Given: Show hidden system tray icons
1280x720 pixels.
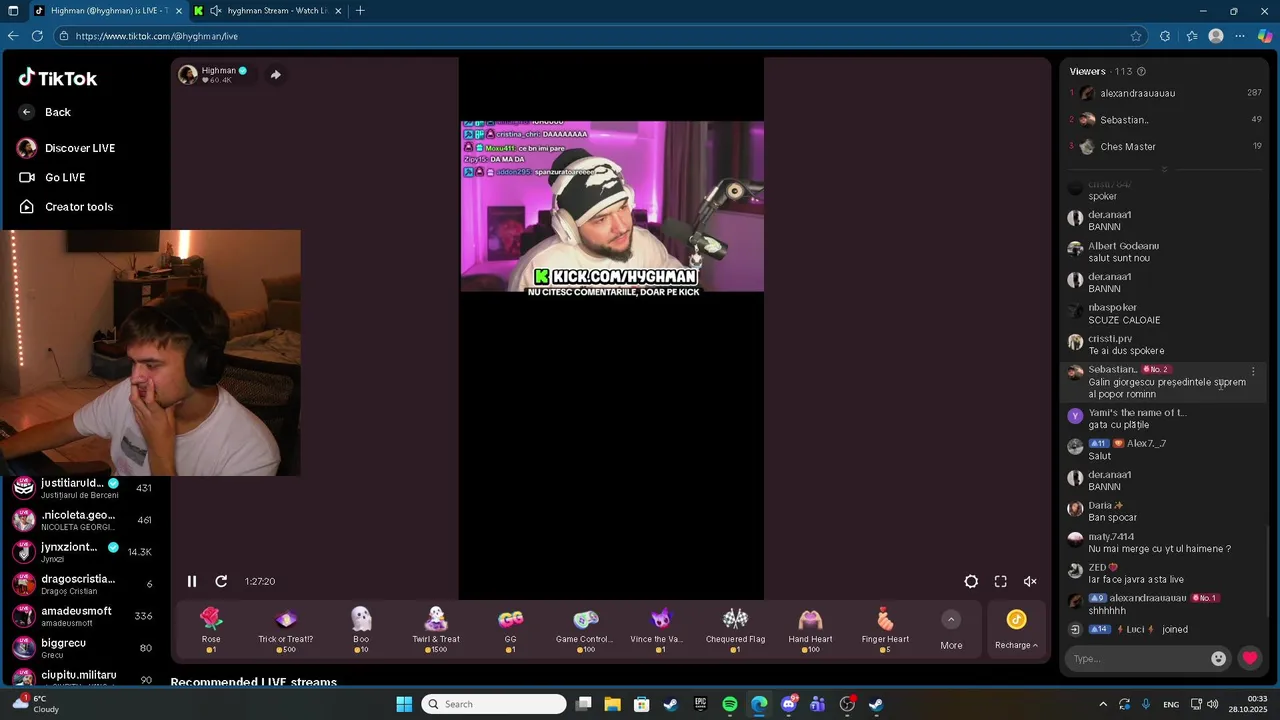Looking at the screenshot, I should pos(1103,704).
